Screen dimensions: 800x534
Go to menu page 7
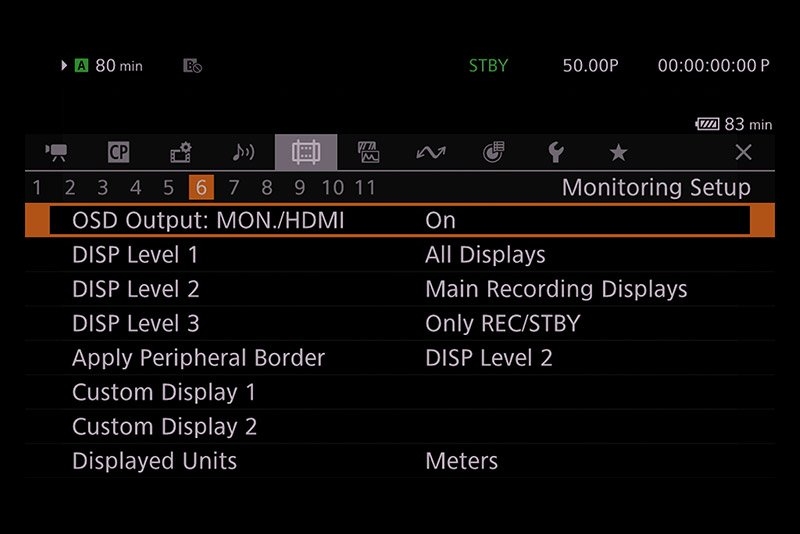coord(234,188)
